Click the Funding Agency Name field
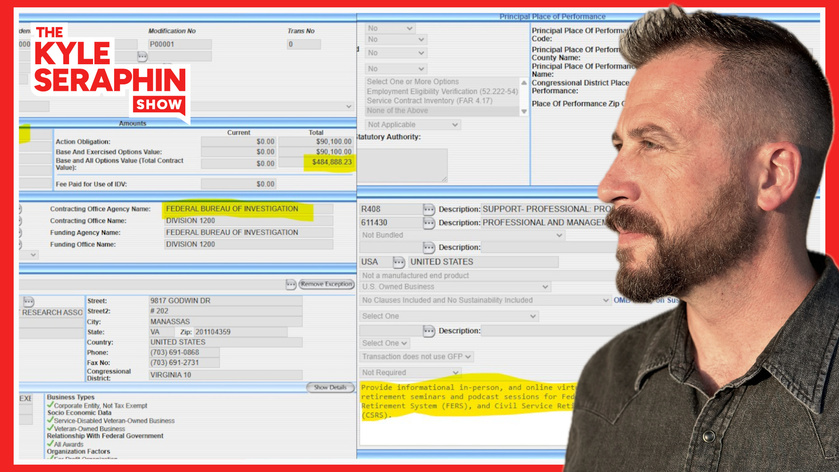Viewport: 839px width, 472px height. [248, 232]
